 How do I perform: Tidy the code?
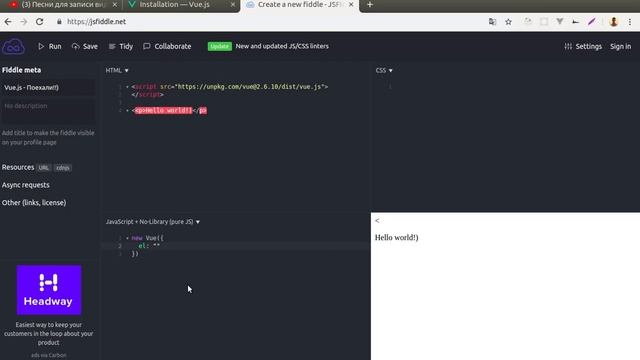pyautogui.click(x=121, y=47)
